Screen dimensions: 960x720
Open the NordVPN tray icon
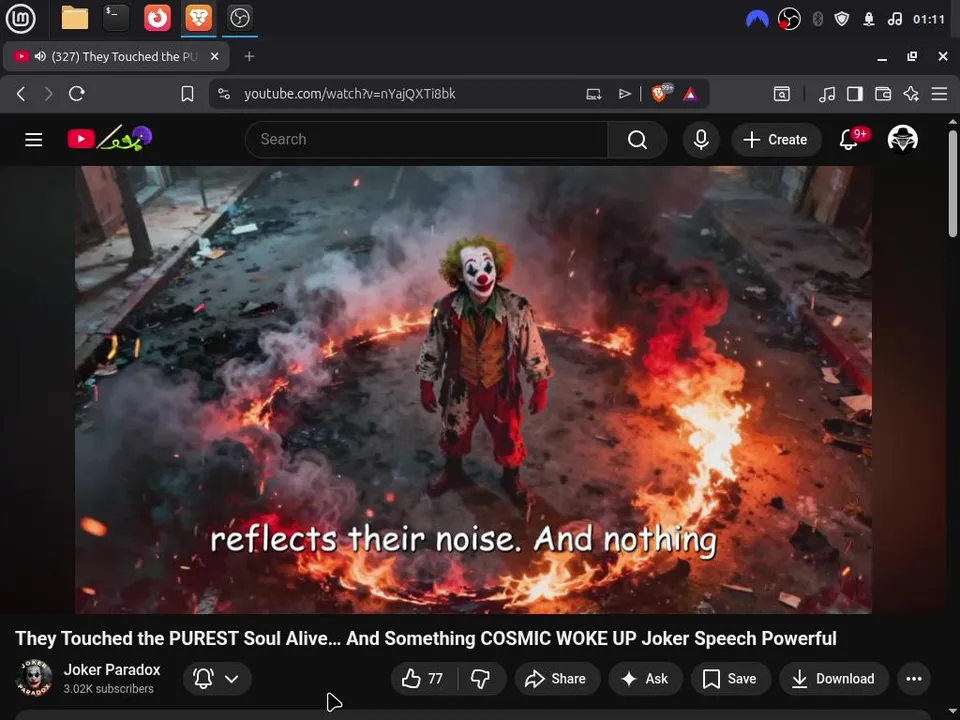coord(757,19)
